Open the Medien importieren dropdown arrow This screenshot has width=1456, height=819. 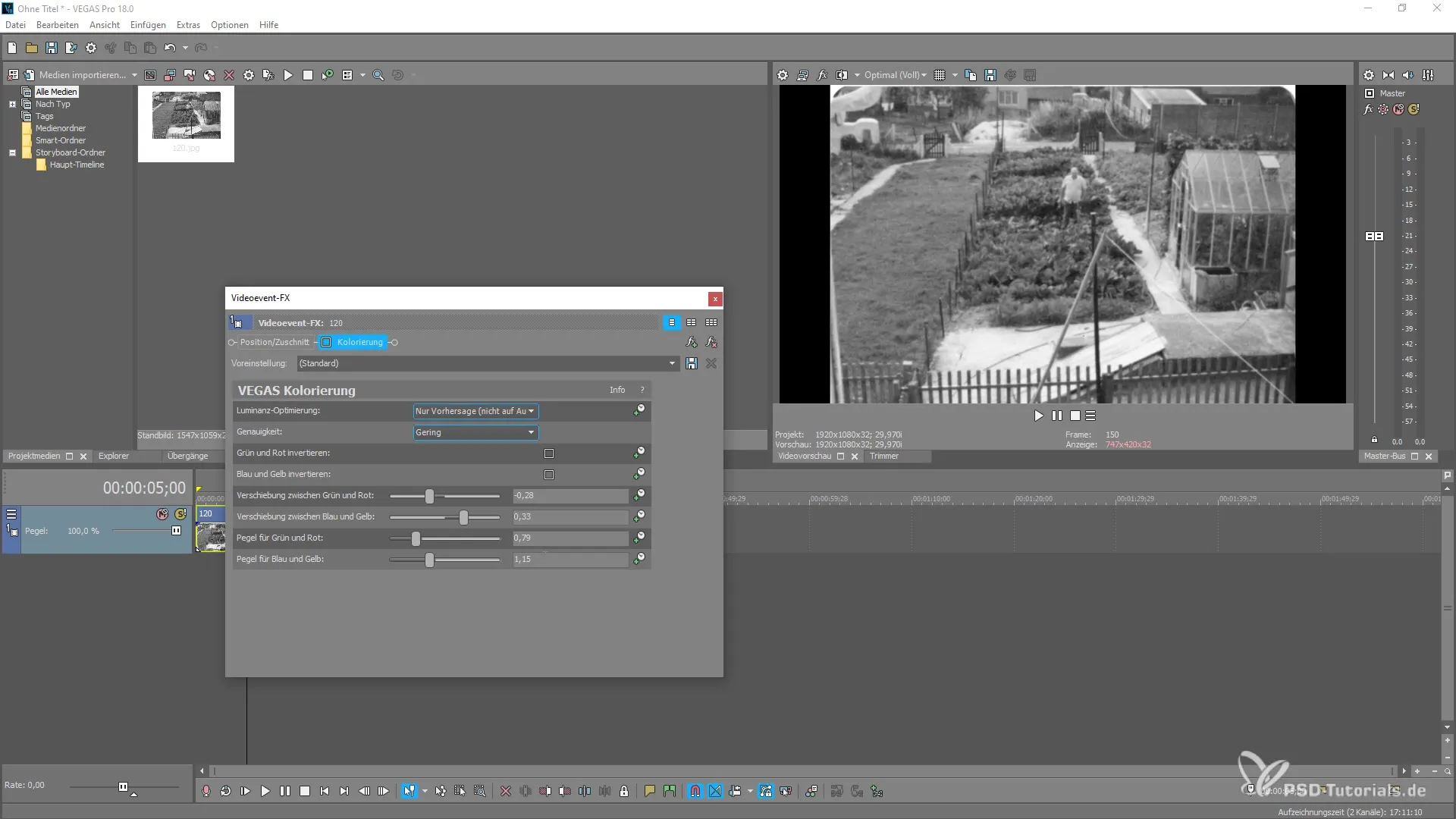[x=134, y=75]
